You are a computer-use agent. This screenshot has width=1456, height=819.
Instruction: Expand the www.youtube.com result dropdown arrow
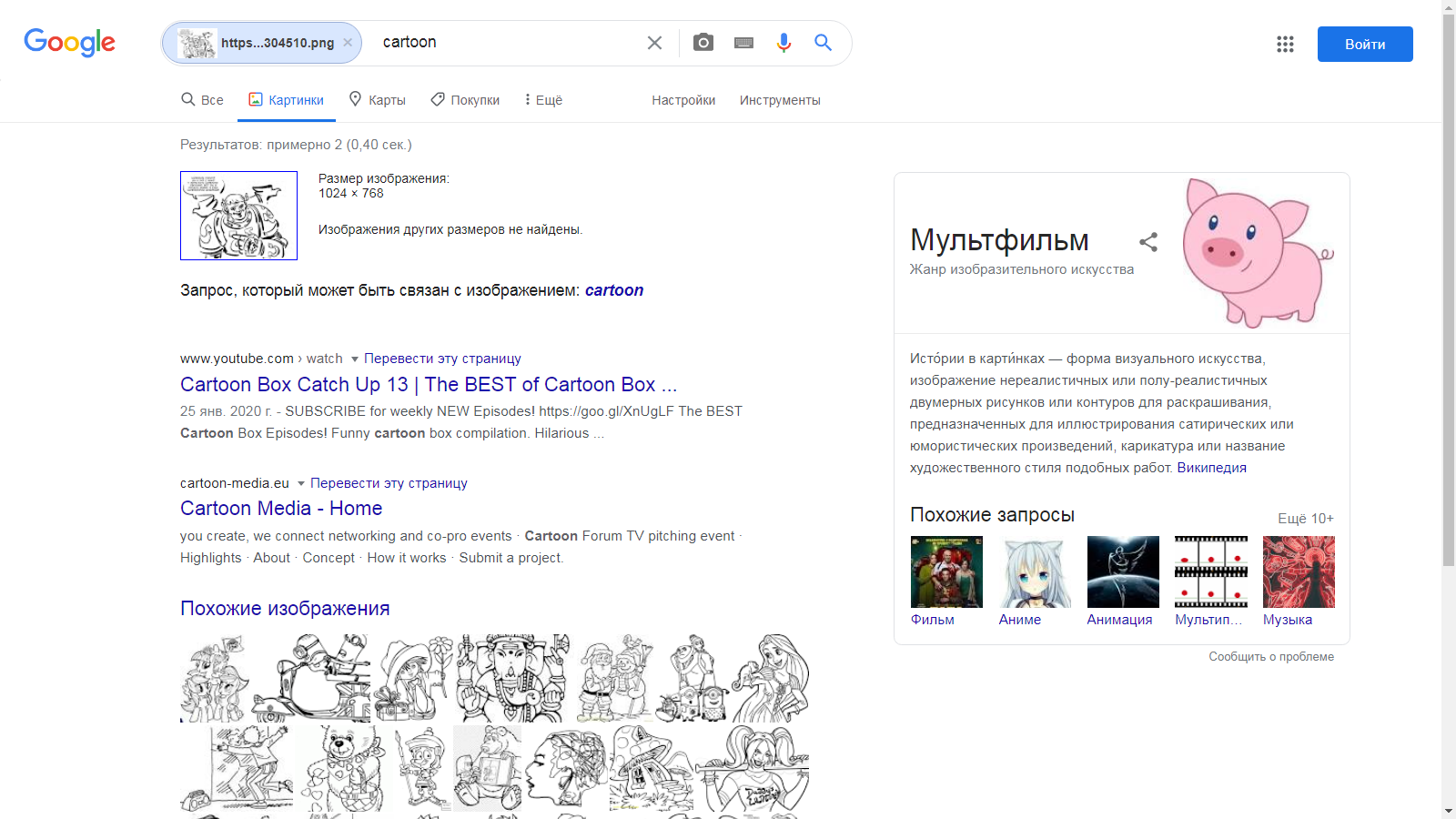pyautogui.click(x=355, y=359)
